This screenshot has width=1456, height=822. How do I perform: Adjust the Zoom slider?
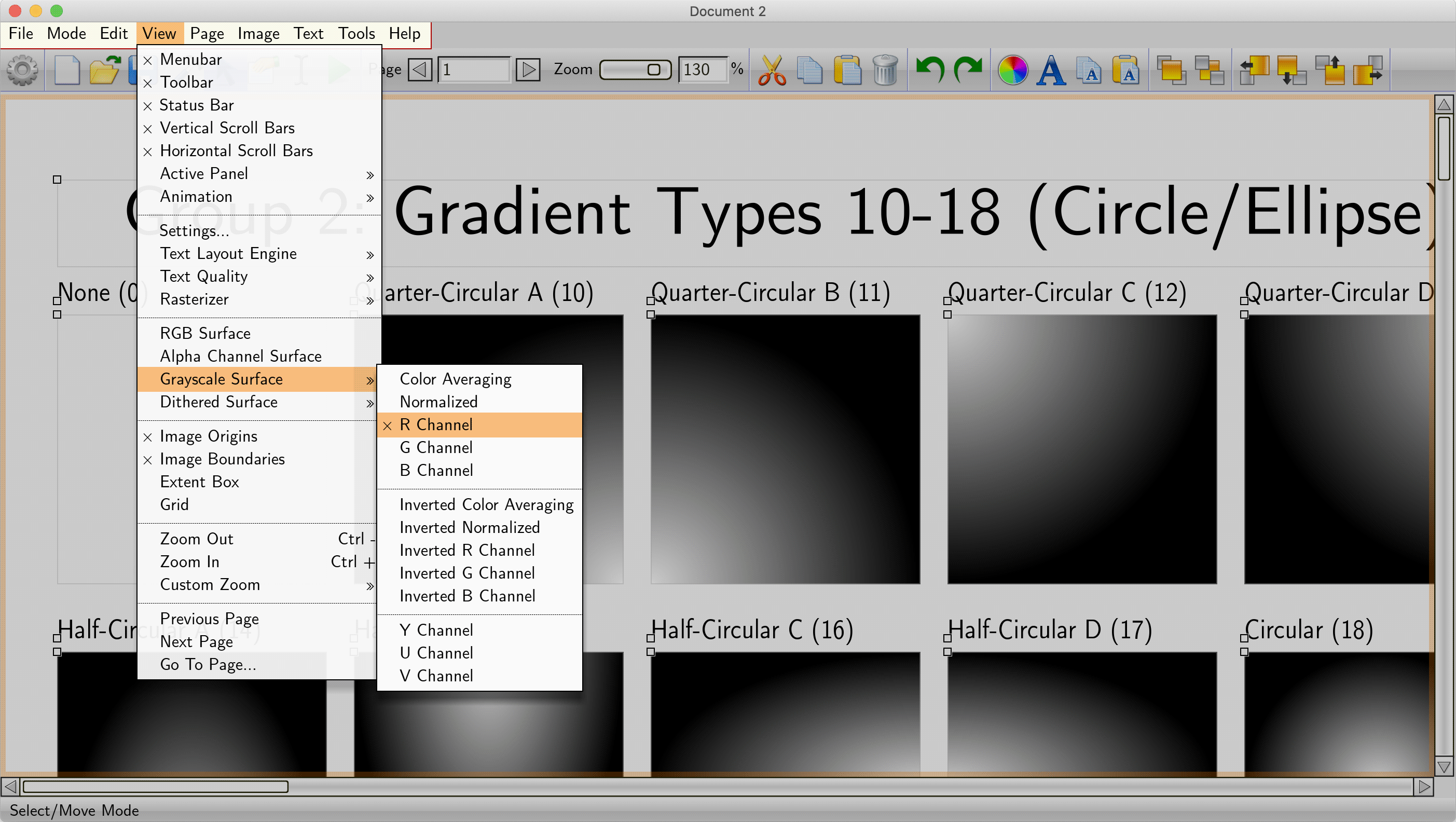click(x=635, y=70)
